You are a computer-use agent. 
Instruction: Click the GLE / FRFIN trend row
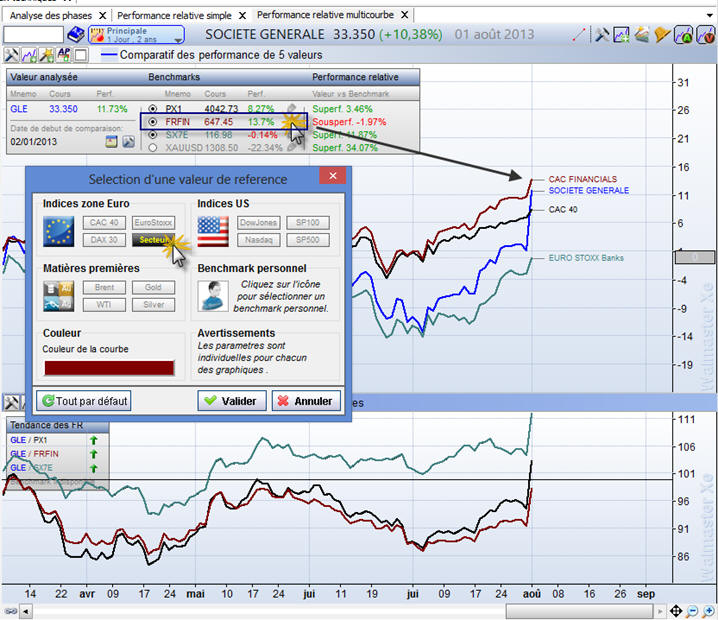point(55,454)
